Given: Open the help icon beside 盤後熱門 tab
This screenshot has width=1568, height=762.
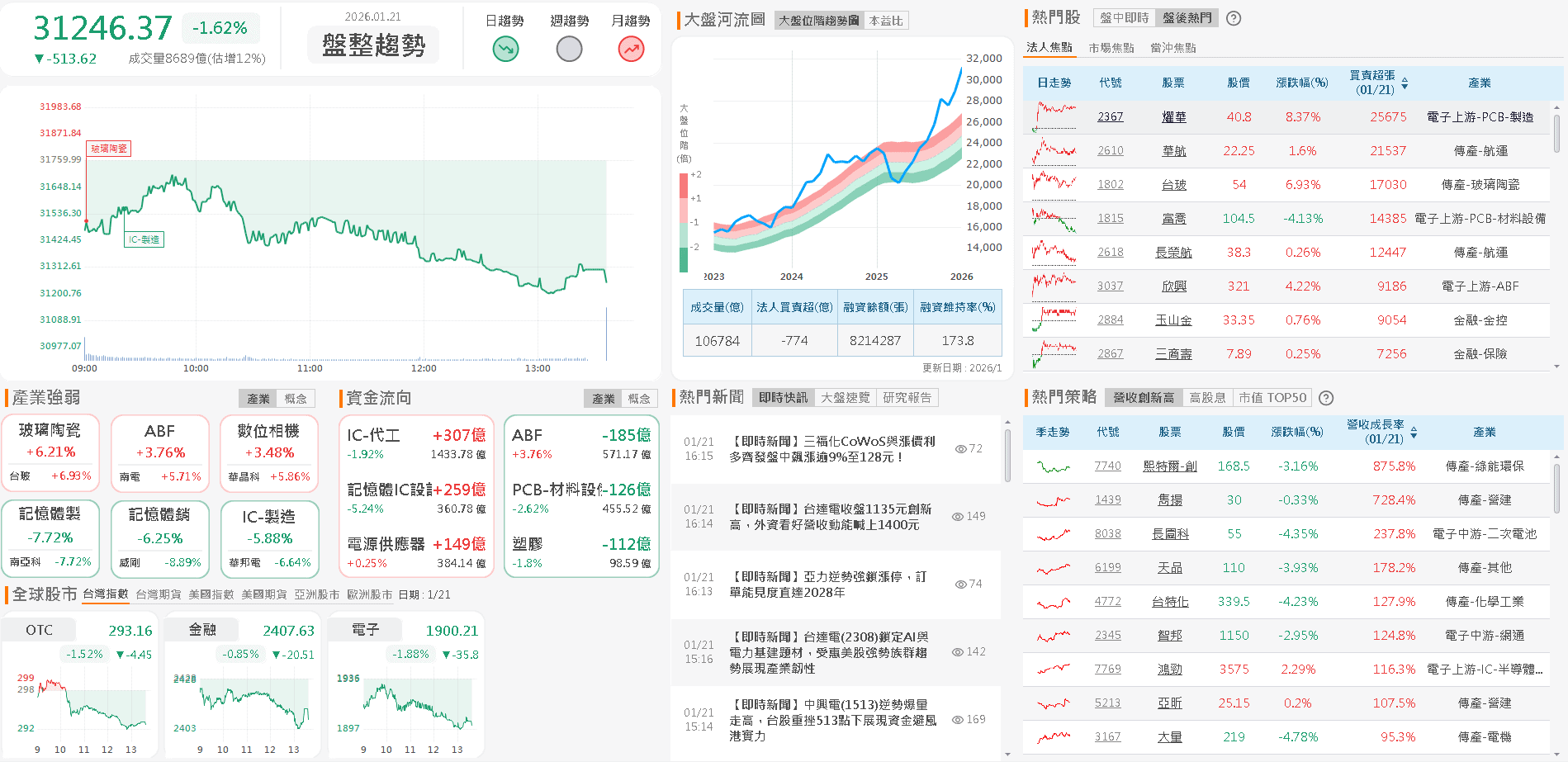Looking at the screenshot, I should pos(1233,17).
